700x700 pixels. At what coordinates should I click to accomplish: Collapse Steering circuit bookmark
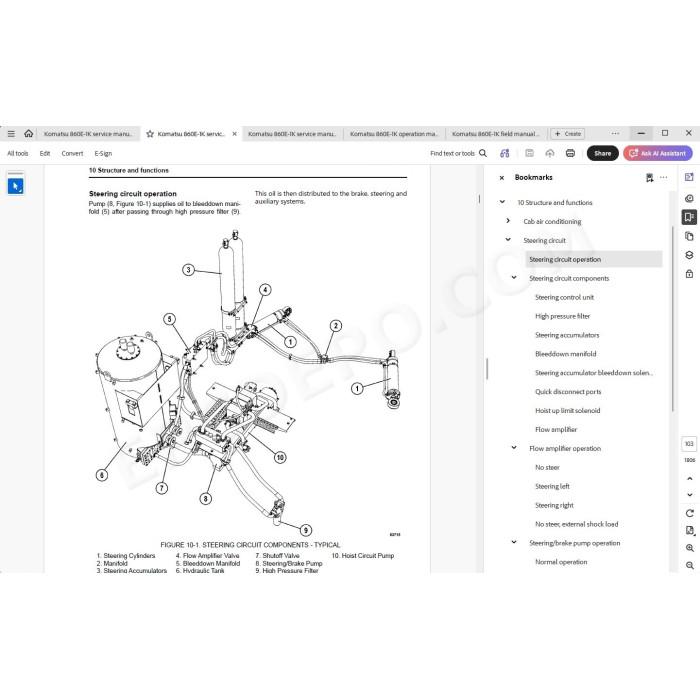508,240
